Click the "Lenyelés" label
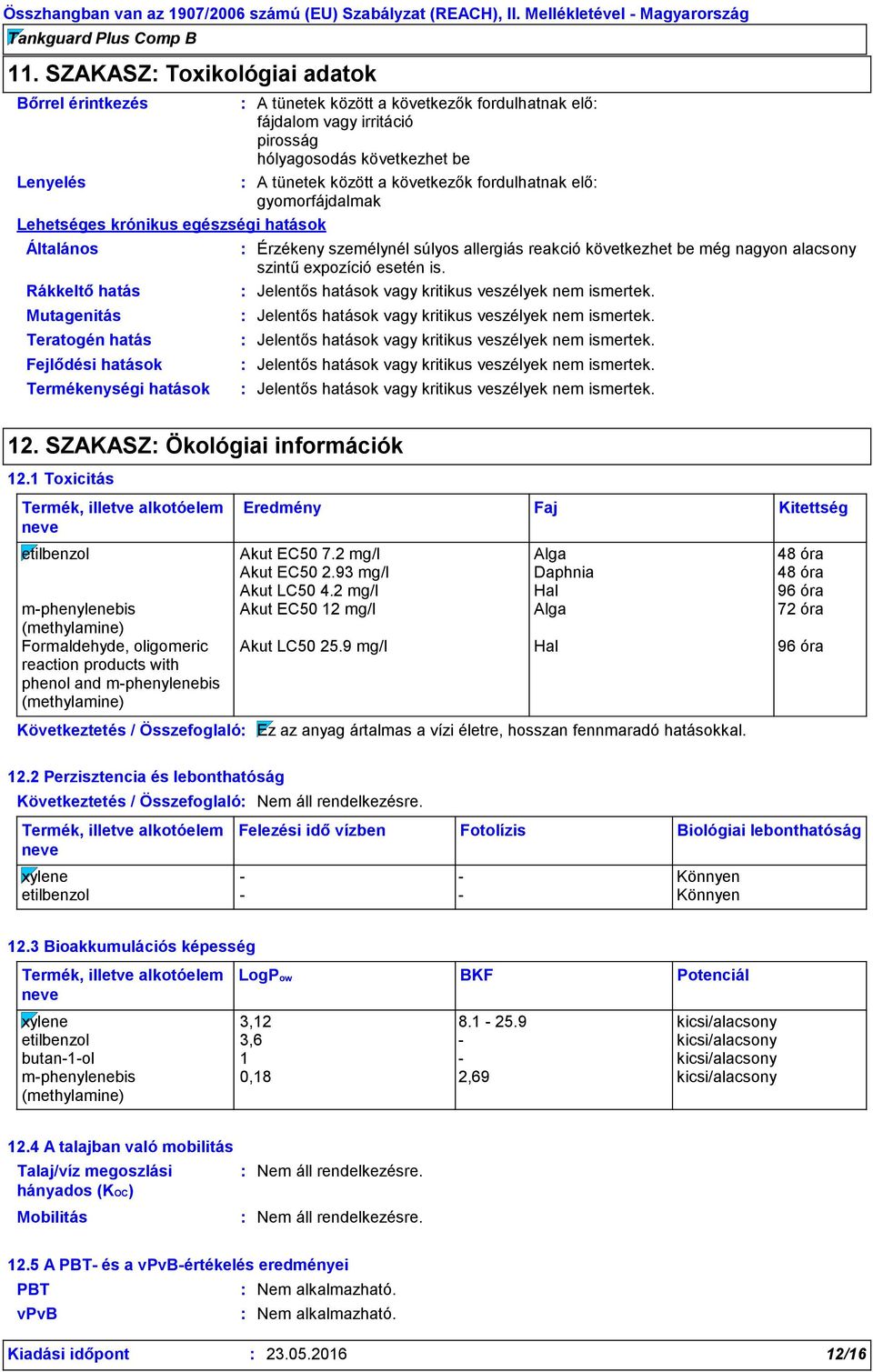The height and width of the screenshot is (1372, 873). click(51, 183)
